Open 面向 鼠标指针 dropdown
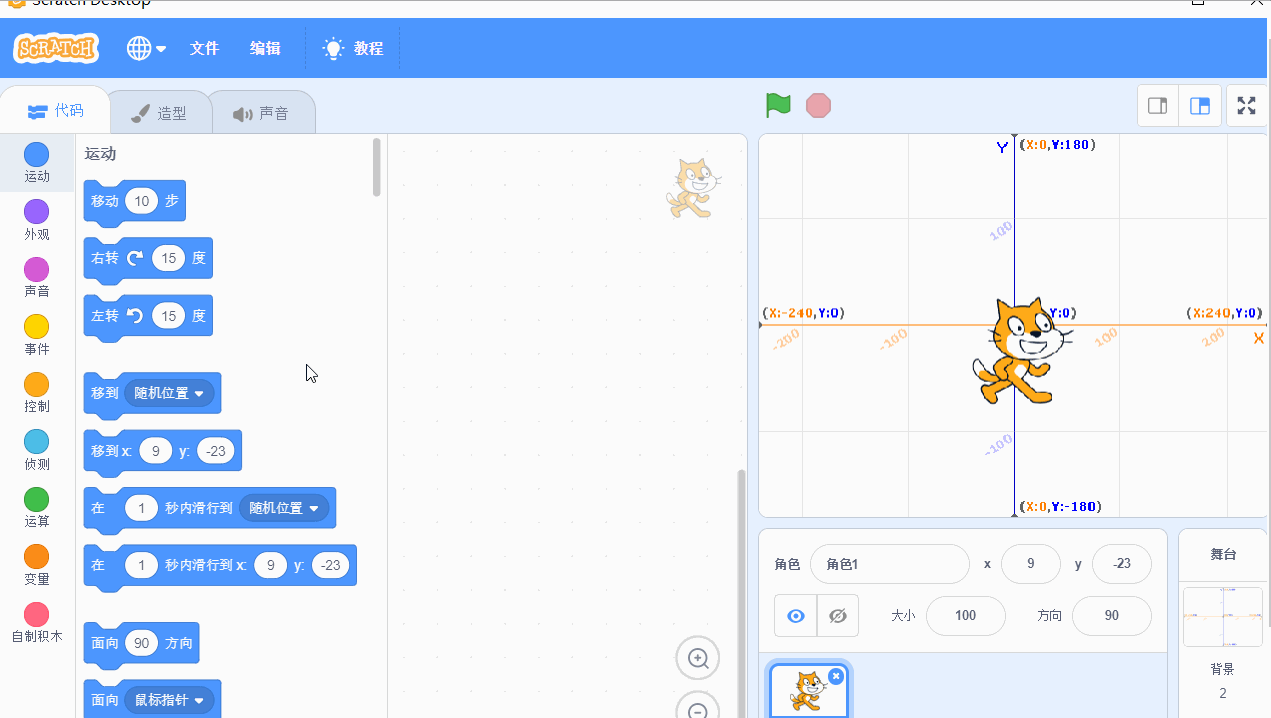Screen dimensions: 1271x718 [x=169, y=700]
